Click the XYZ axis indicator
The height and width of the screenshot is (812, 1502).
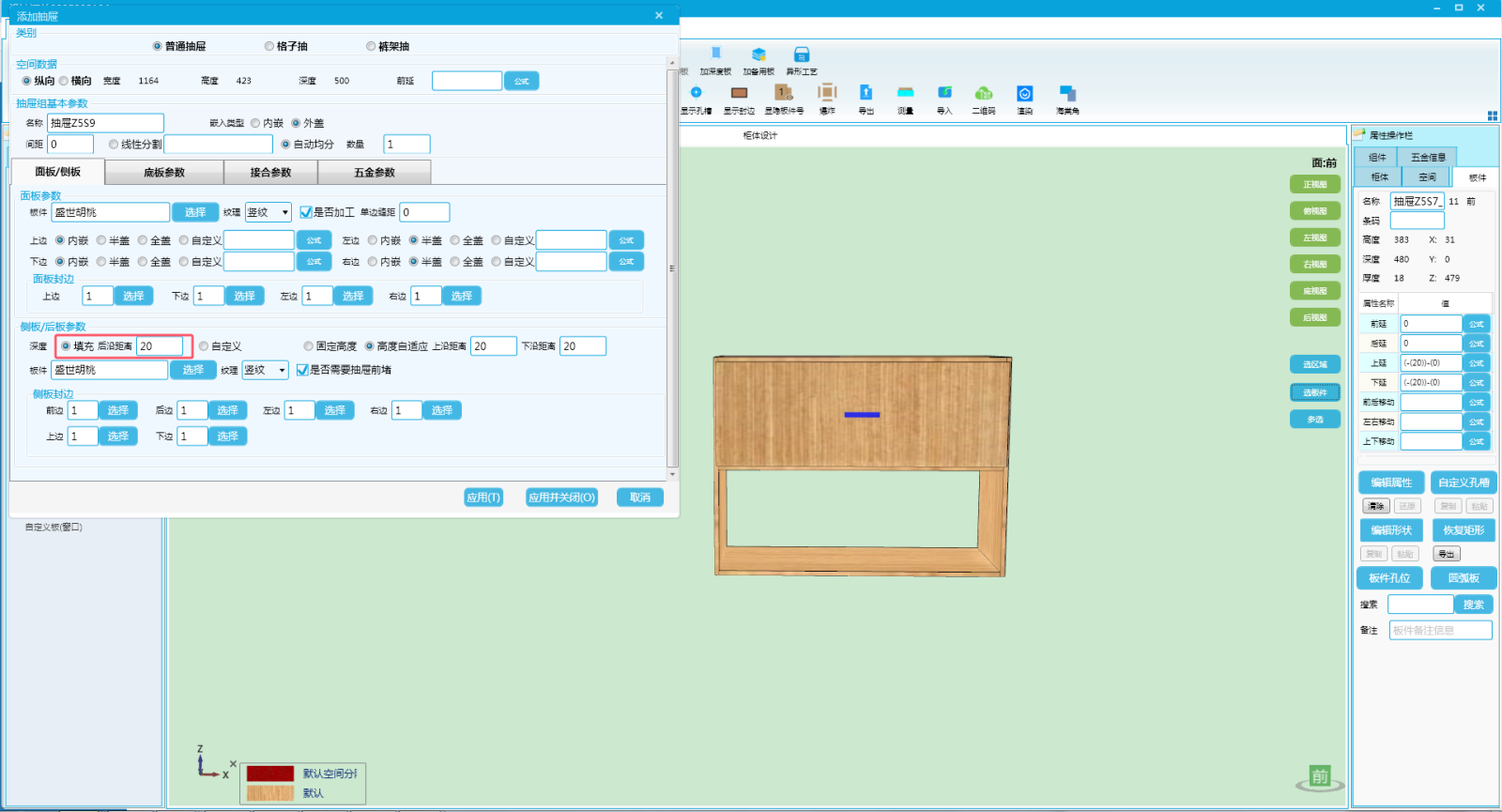(213, 763)
